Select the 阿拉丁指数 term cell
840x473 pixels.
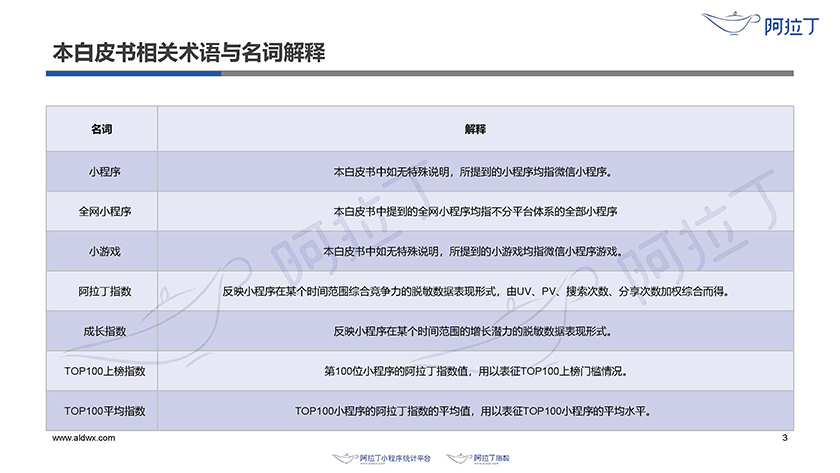[102, 291]
